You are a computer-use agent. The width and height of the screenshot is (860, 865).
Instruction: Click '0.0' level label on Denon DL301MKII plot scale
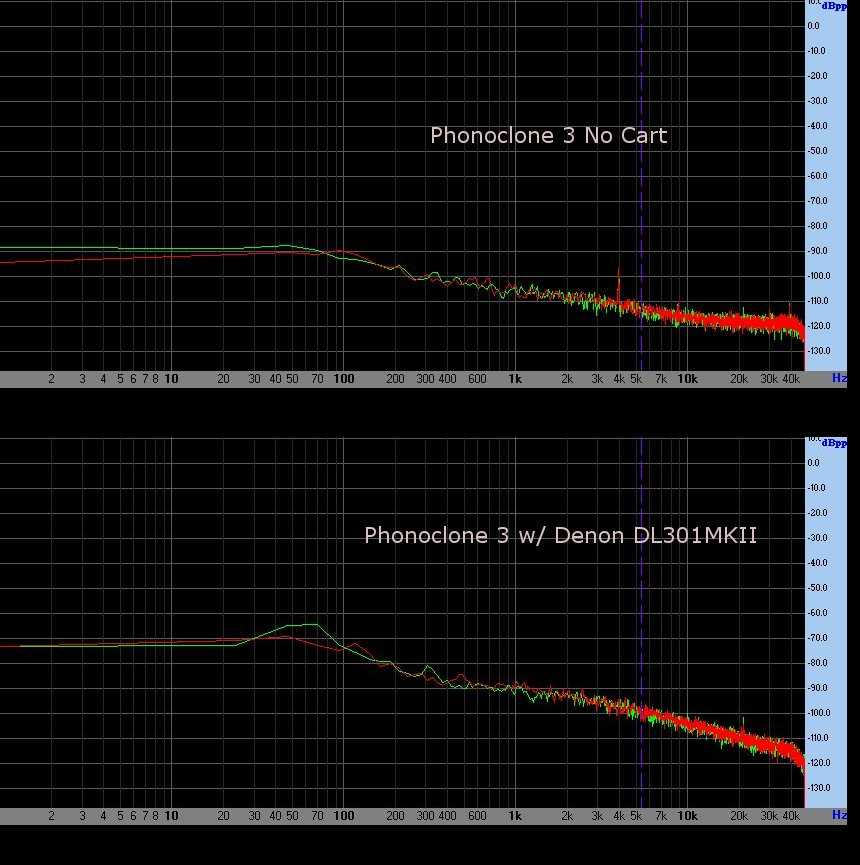[814, 463]
